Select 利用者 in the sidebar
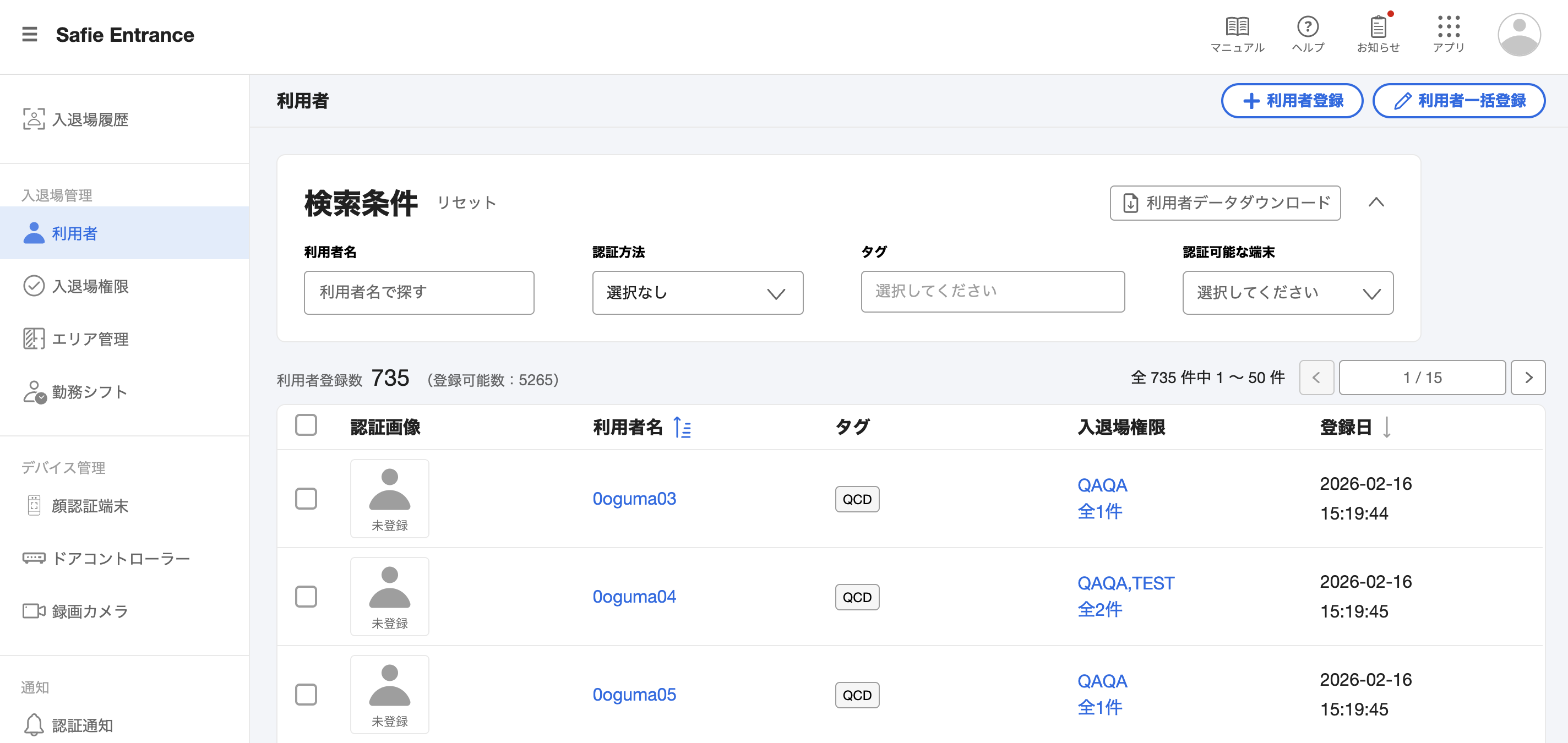The width and height of the screenshot is (1568, 743). (x=124, y=233)
